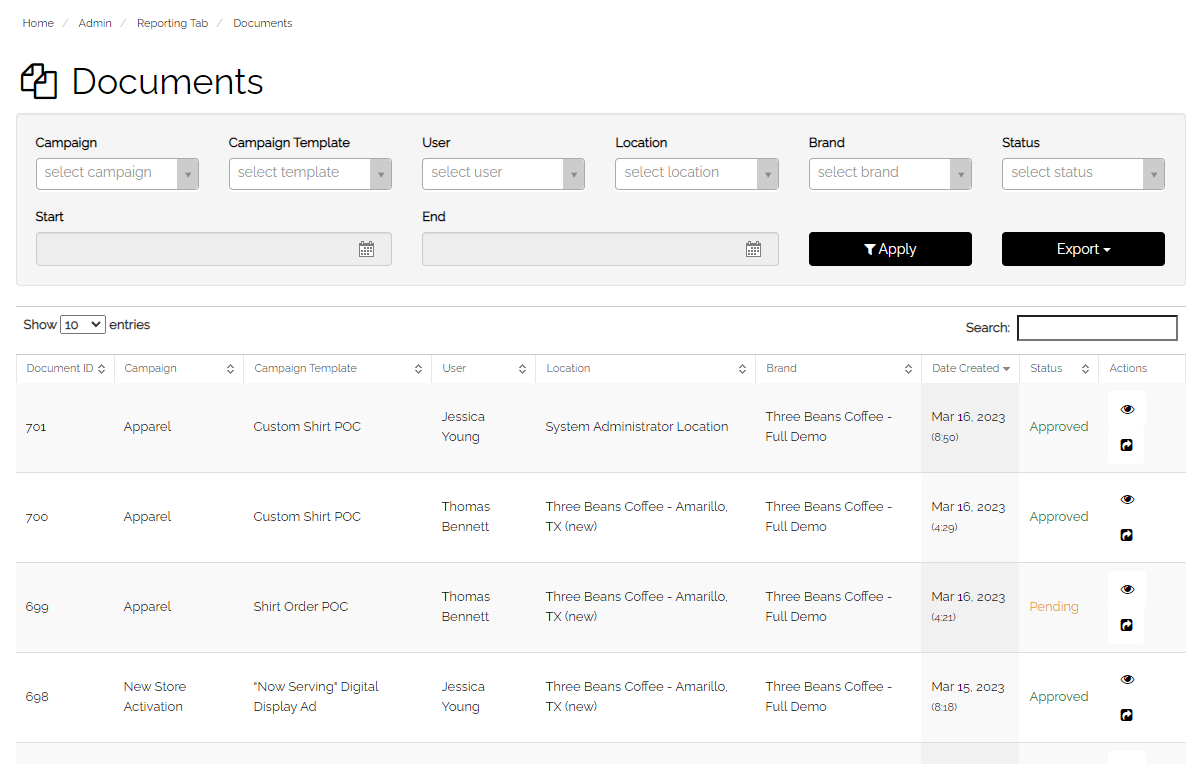Open share action for document 698
1200x764 pixels.
coord(1126,715)
